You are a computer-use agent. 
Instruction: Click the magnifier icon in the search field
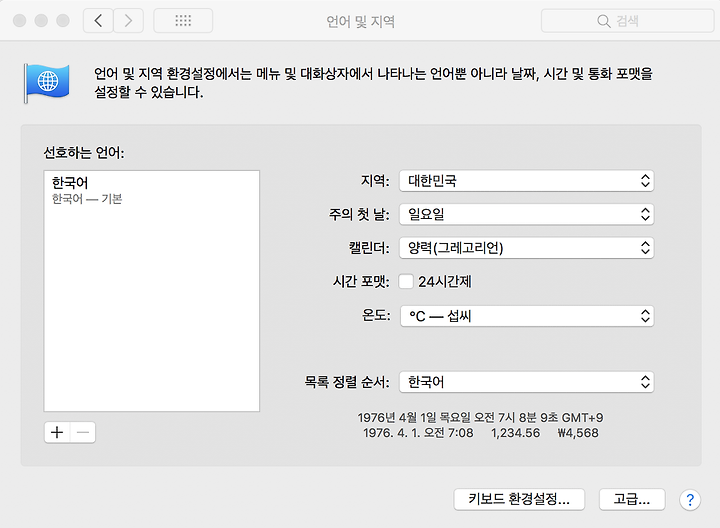point(603,21)
